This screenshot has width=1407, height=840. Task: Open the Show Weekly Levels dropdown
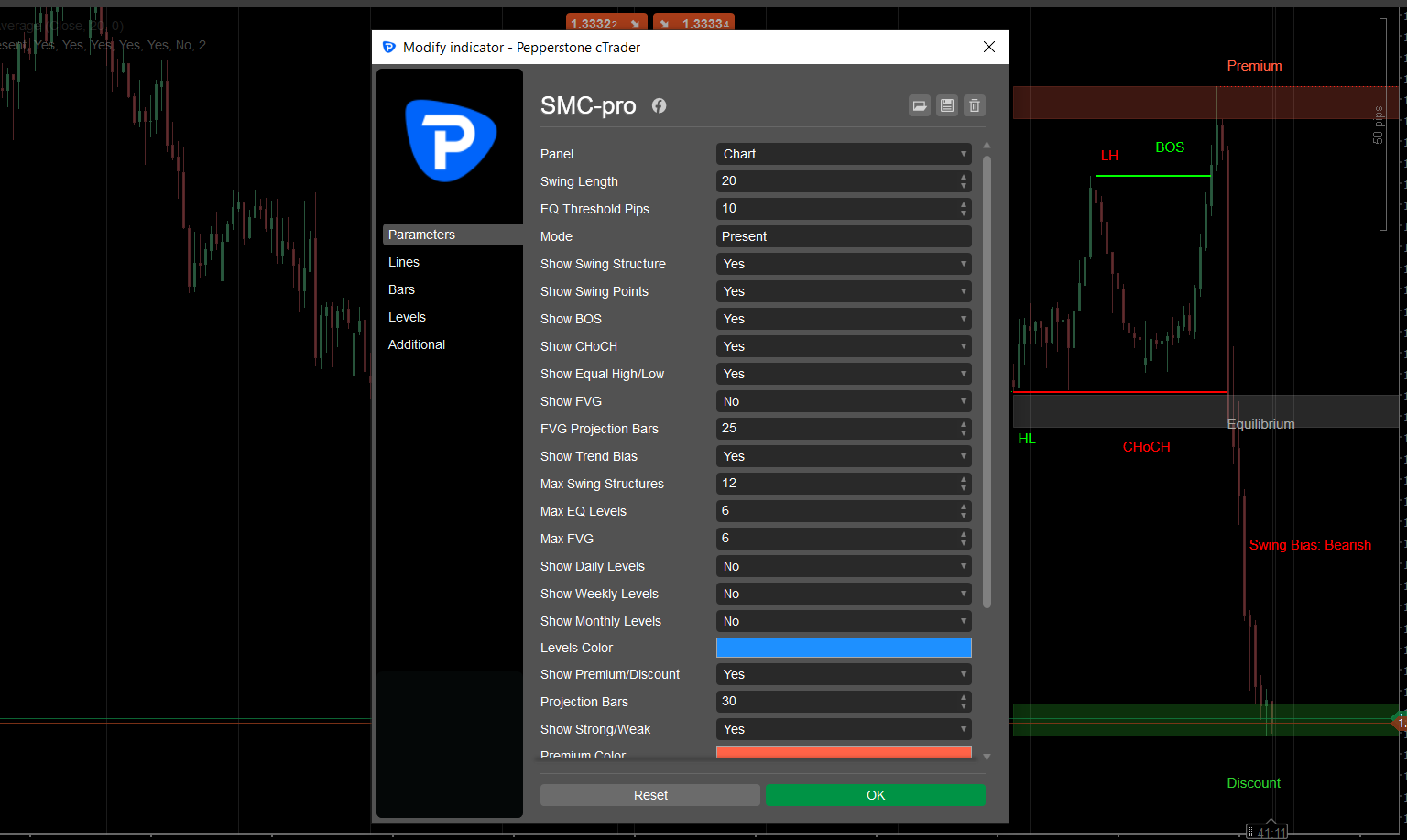[x=844, y=594]
